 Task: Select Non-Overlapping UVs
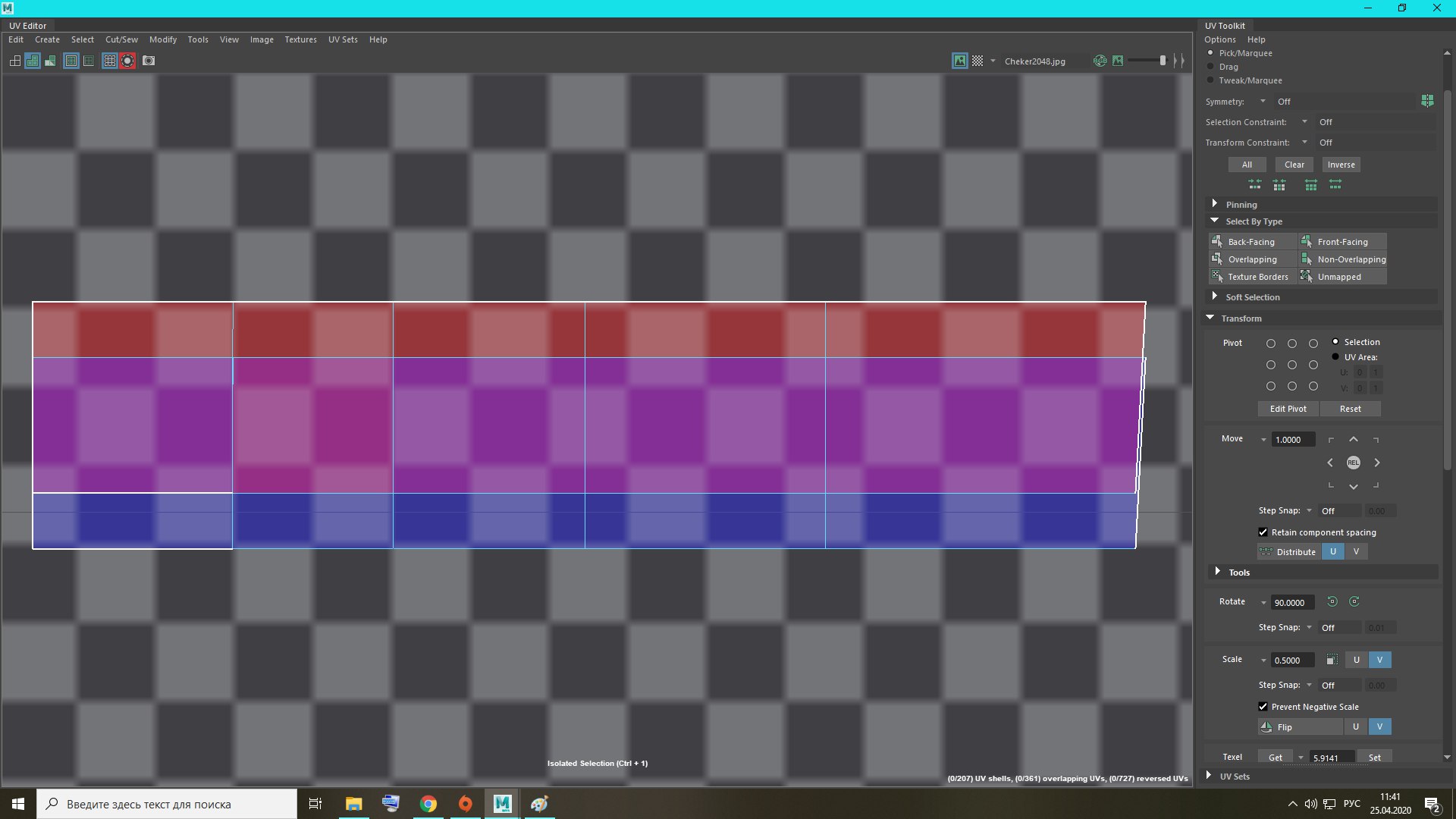click(x=1342, y=259)
